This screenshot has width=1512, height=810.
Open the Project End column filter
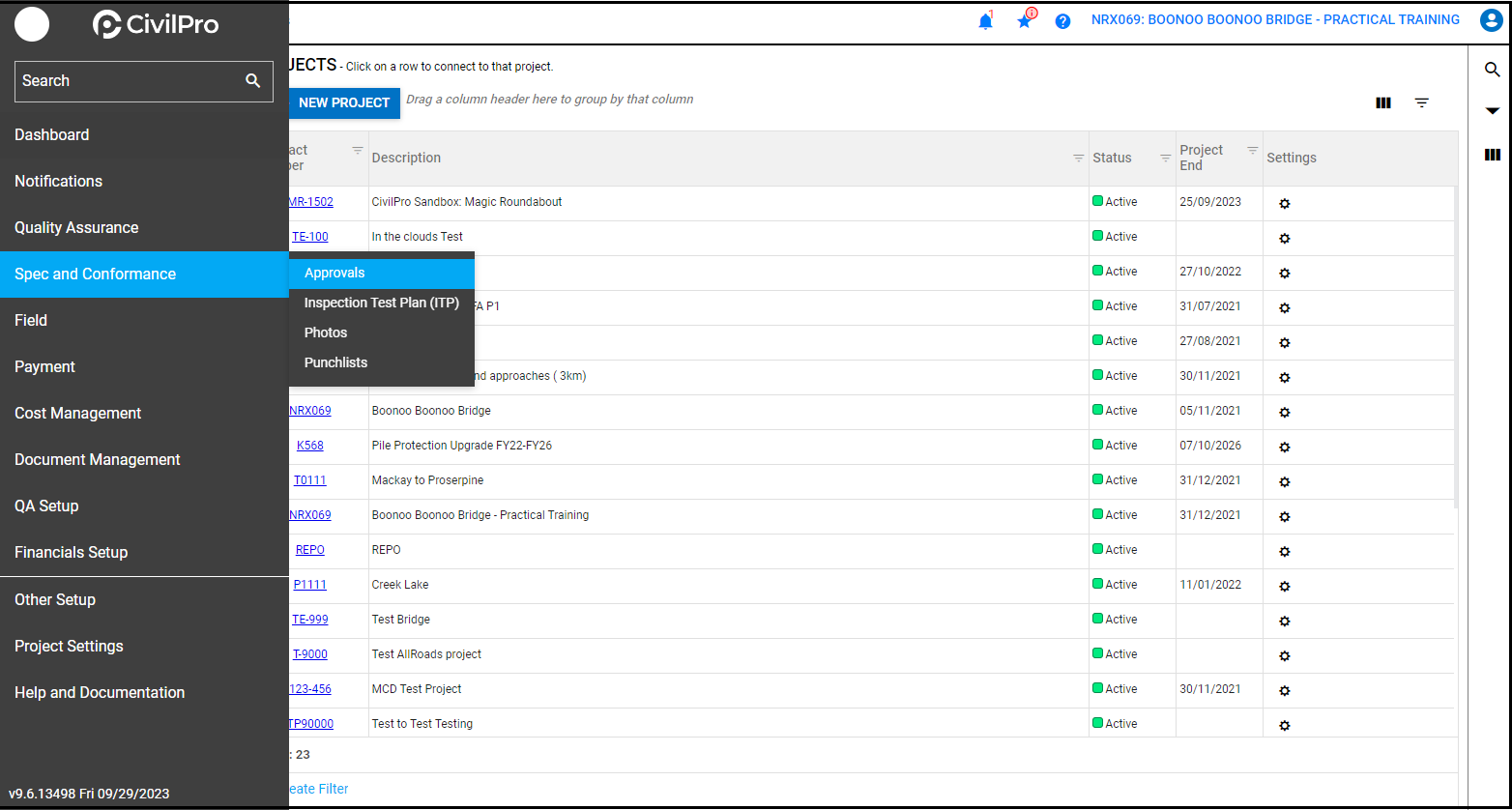[1252, 151]
